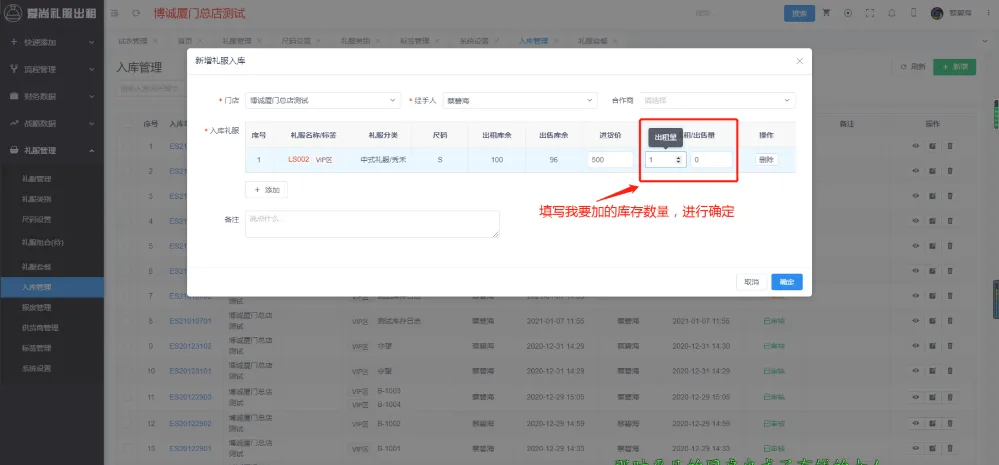Viewport: 999px width, 465px height.
Task: Collapse sidebar with menu fold icon
Action: click(116, 14)
